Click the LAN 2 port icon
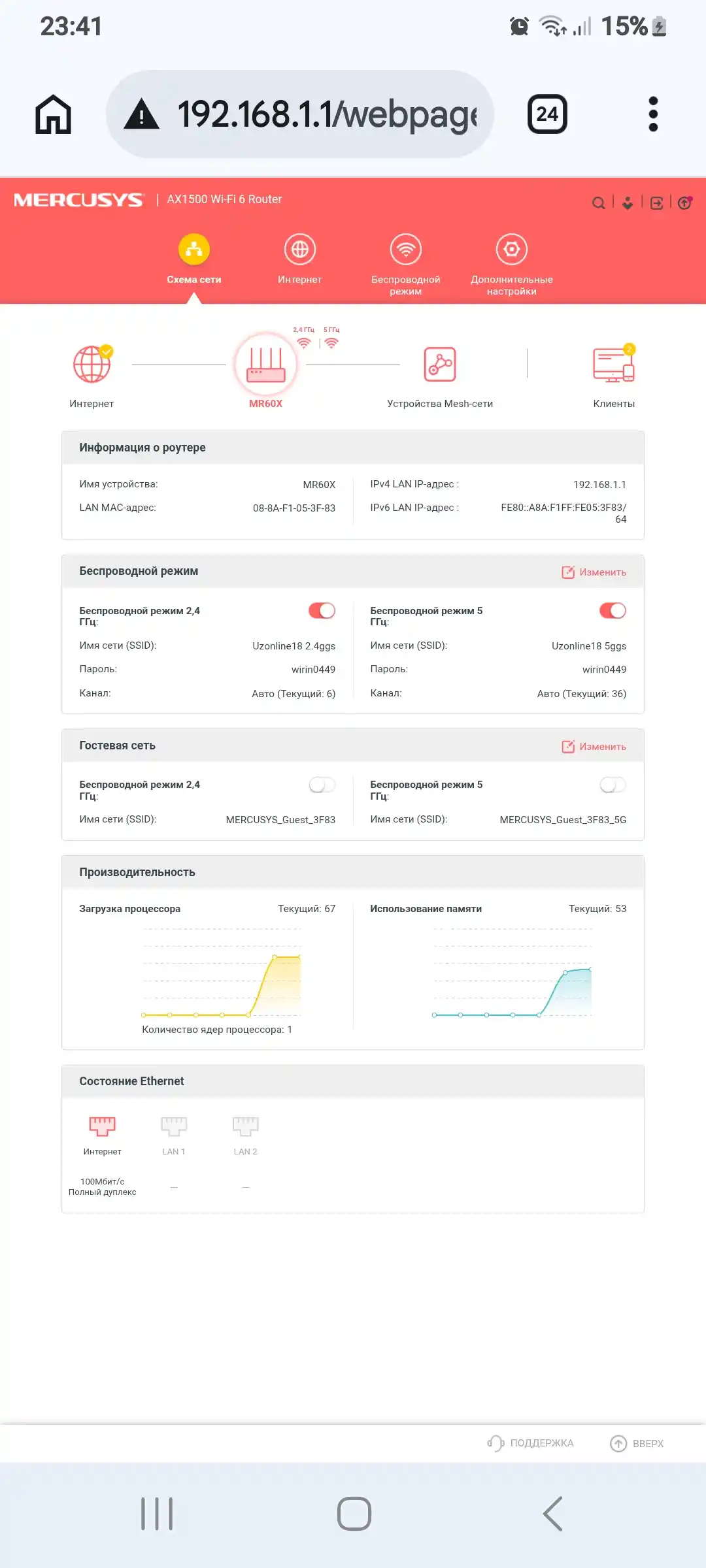 tap(246, 1126)
